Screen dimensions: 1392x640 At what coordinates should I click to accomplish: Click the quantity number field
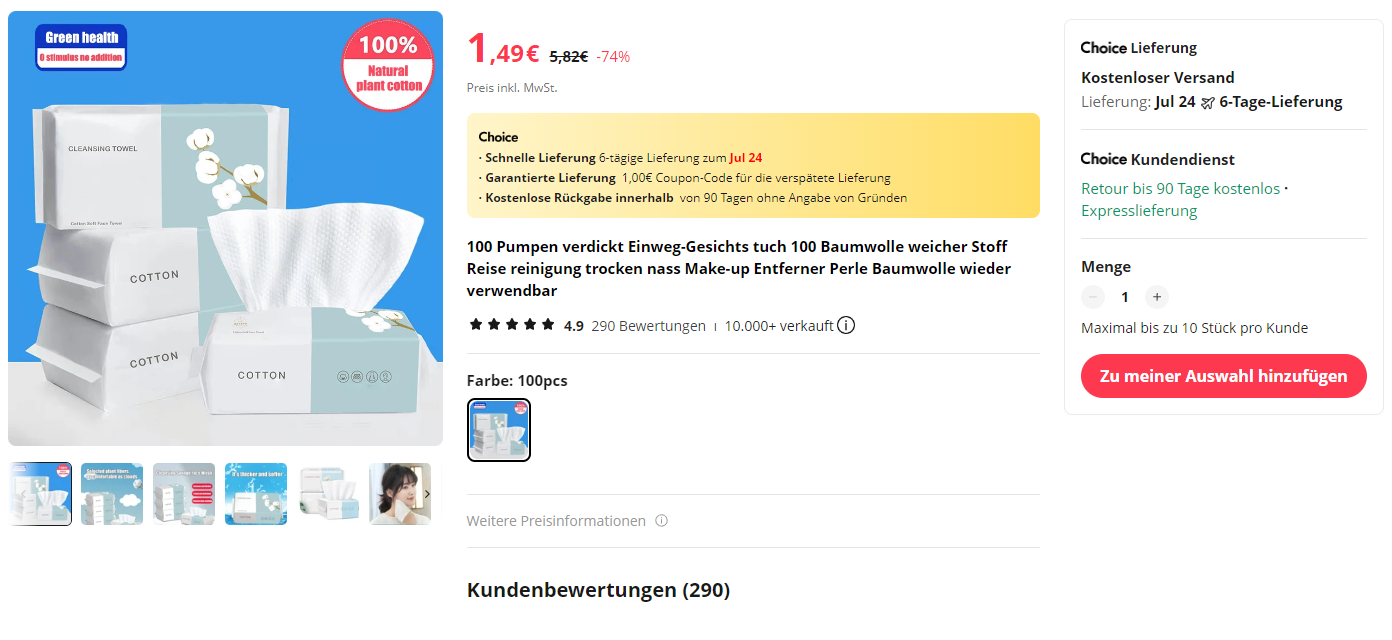(x=1125, y=297)
